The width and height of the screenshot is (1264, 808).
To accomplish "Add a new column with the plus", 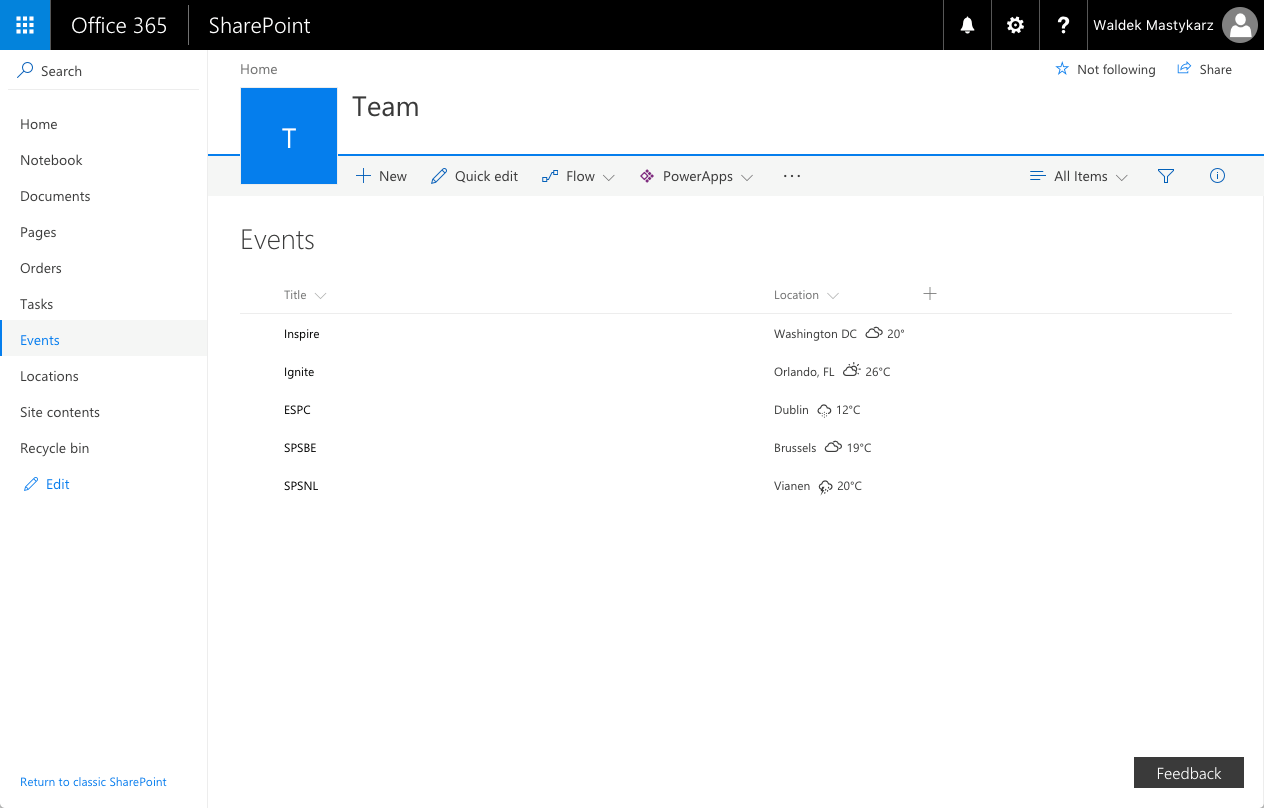I will [x=929, y=294].
